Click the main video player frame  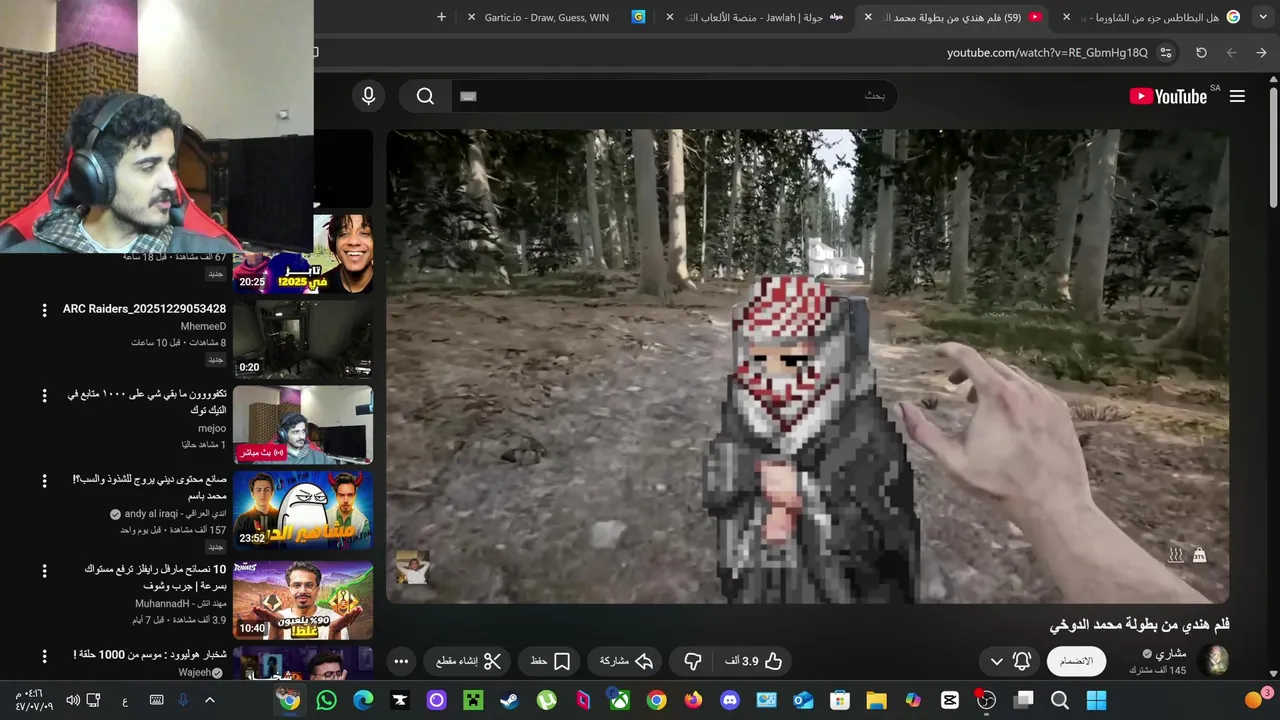(808, 366)
